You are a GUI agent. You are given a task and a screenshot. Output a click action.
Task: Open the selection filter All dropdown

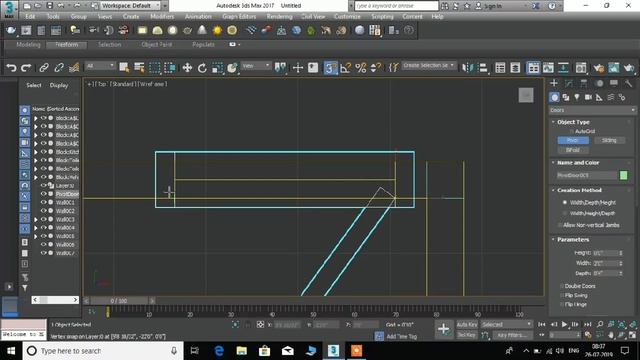[x=100, y=66]
